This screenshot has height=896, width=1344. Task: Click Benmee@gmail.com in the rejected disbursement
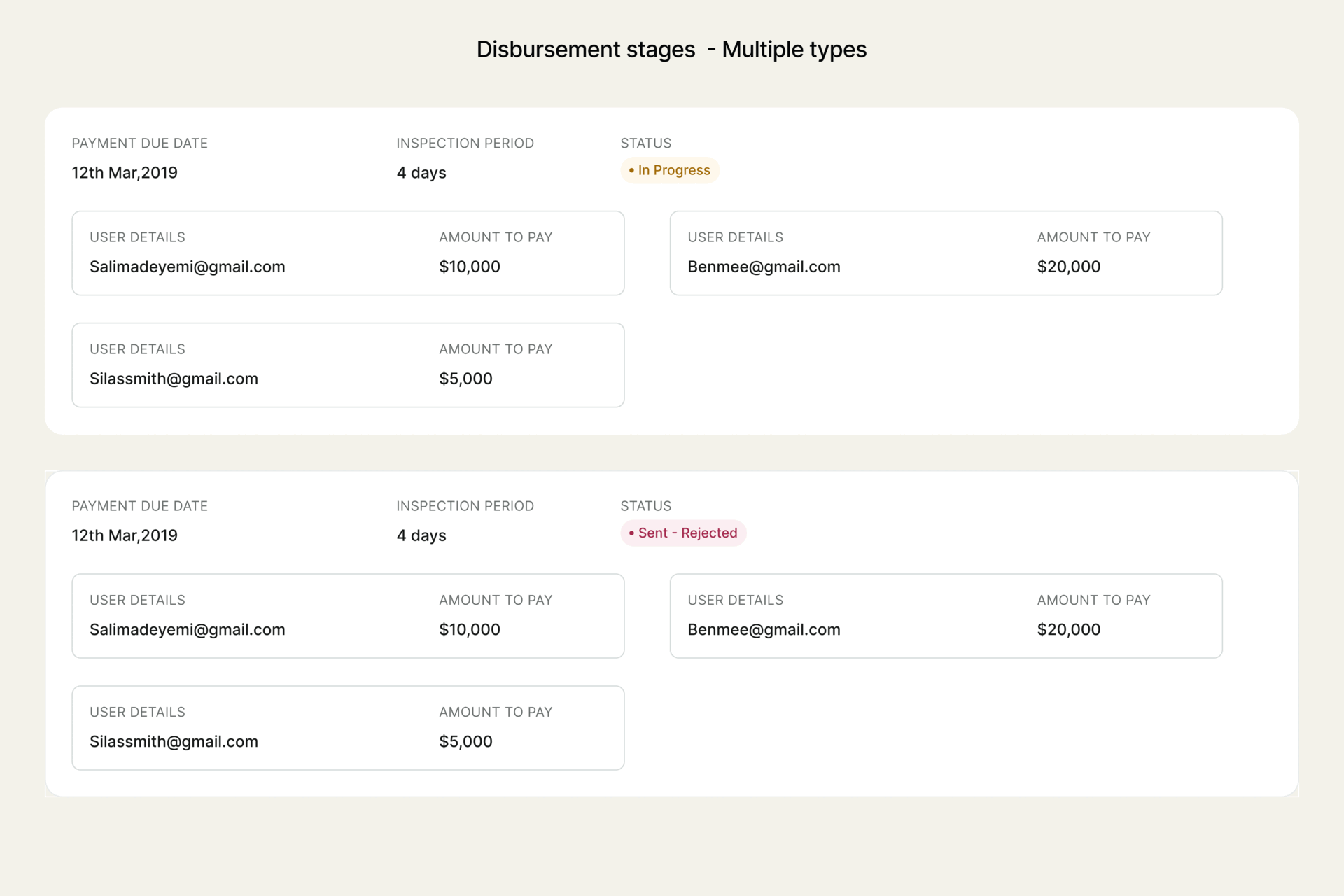pos(764,629)
